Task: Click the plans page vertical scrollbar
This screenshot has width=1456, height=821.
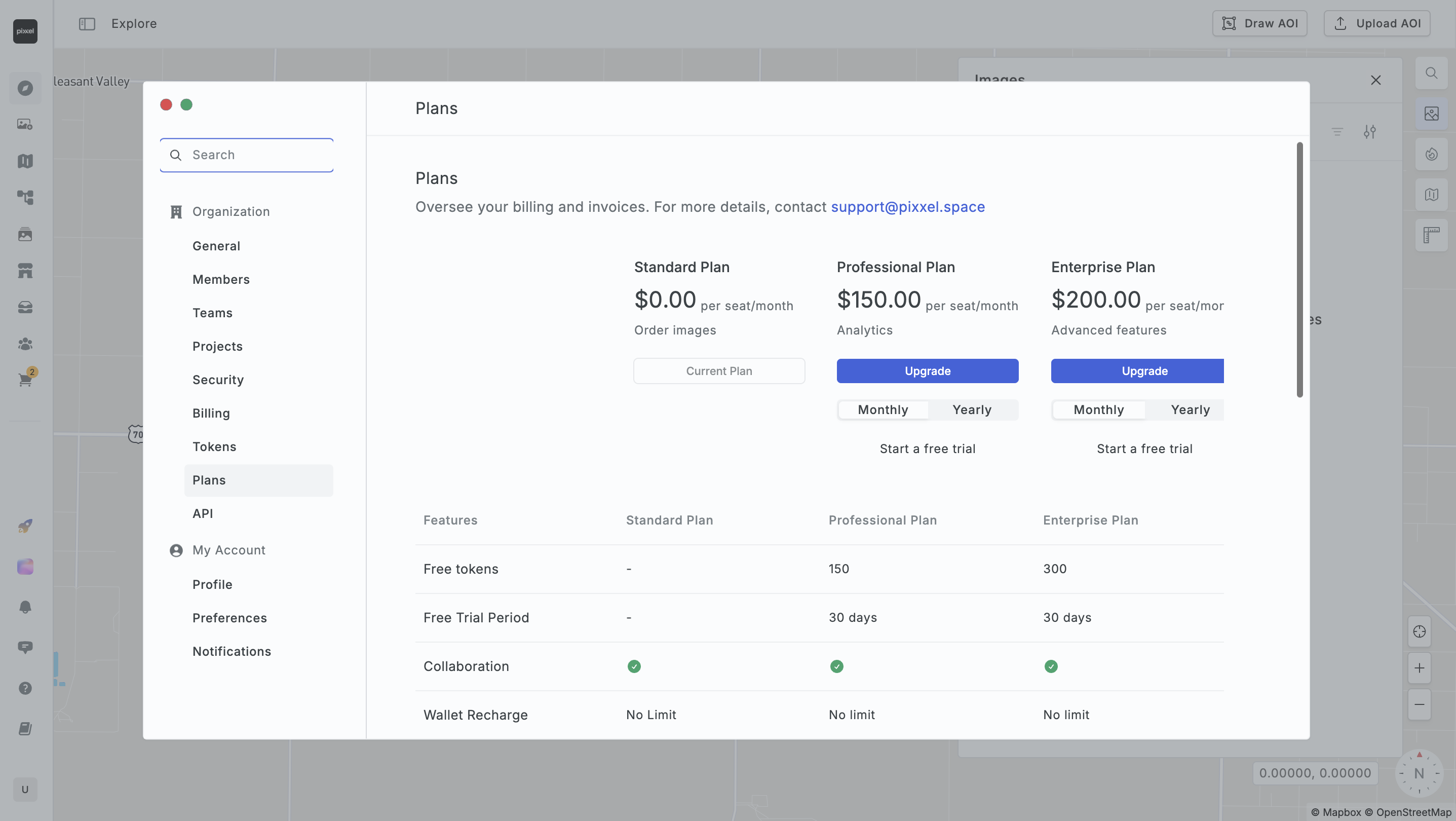Action: 1299,270
